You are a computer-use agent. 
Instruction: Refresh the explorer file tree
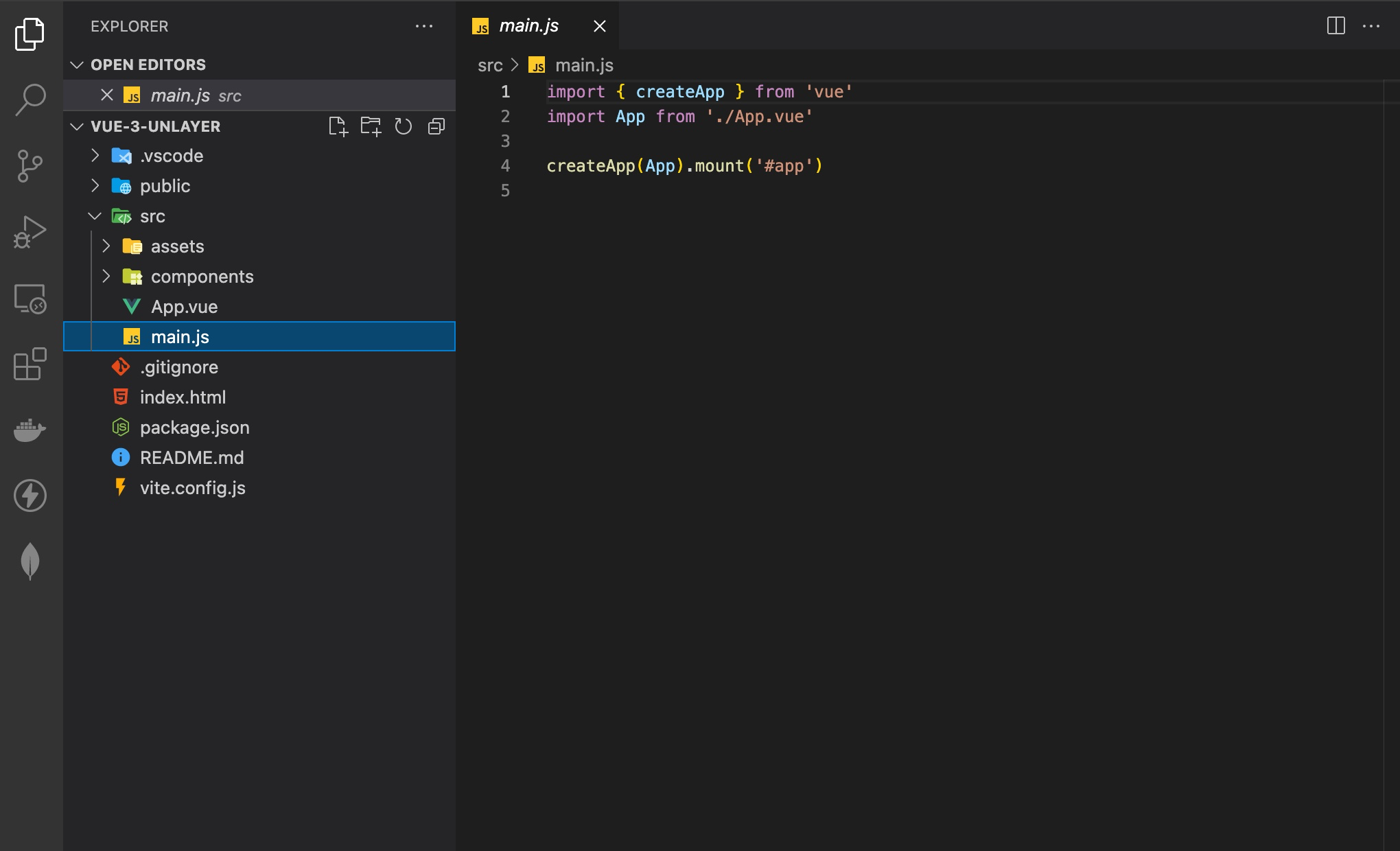coord(404,126)
